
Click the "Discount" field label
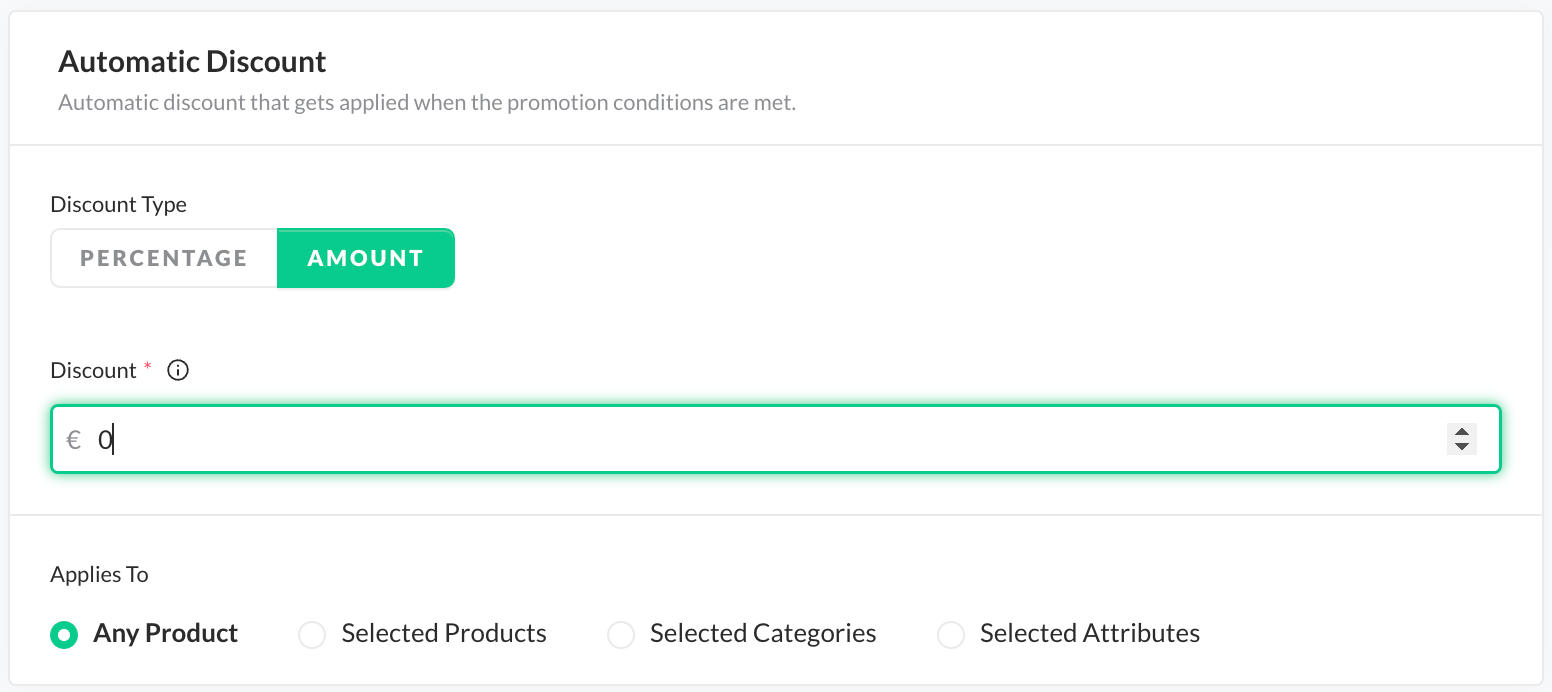(93, 371)
